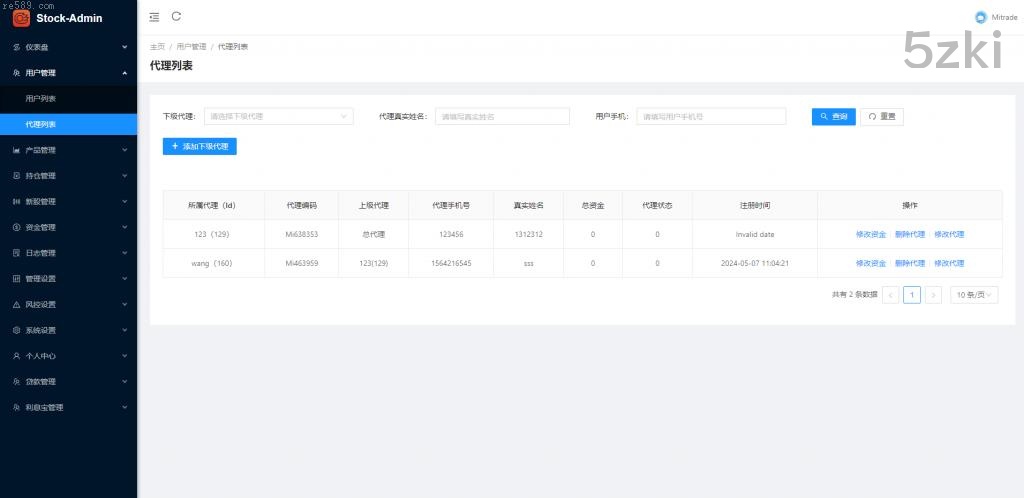
Task: Click the Mitrade user avatar icon
Action: pos(980,17)
